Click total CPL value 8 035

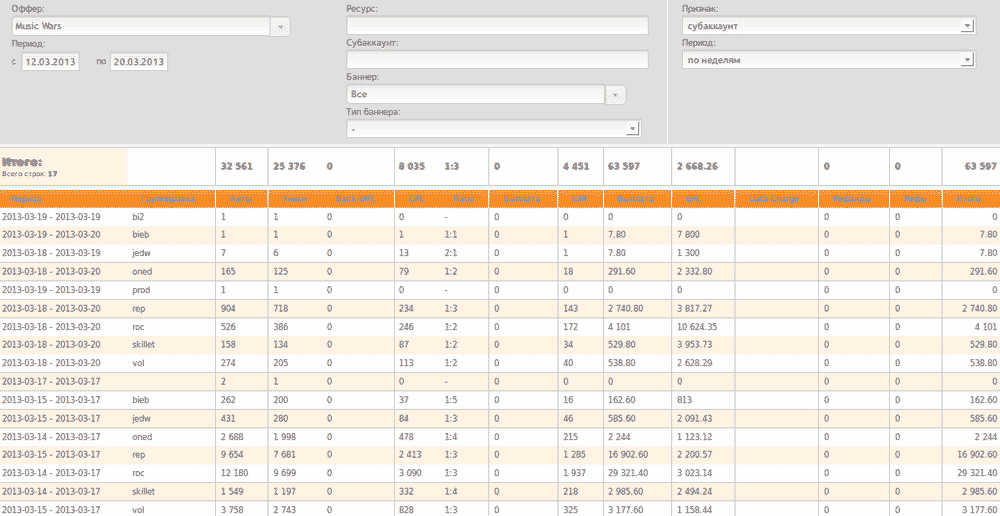click(x=412, y=166)
